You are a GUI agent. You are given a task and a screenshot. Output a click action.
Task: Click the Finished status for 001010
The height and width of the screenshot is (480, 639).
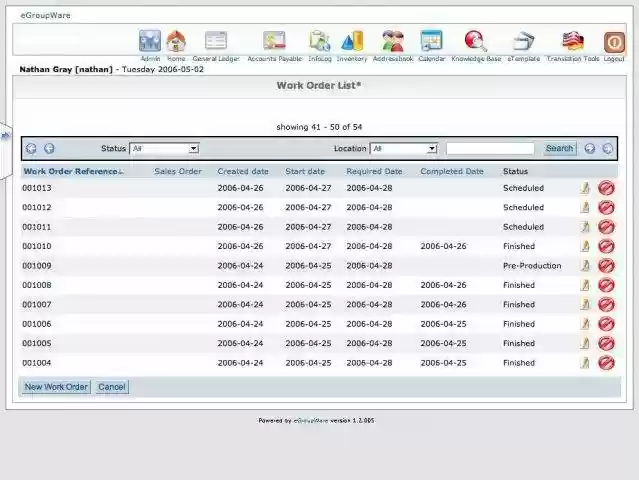(519, 246)
